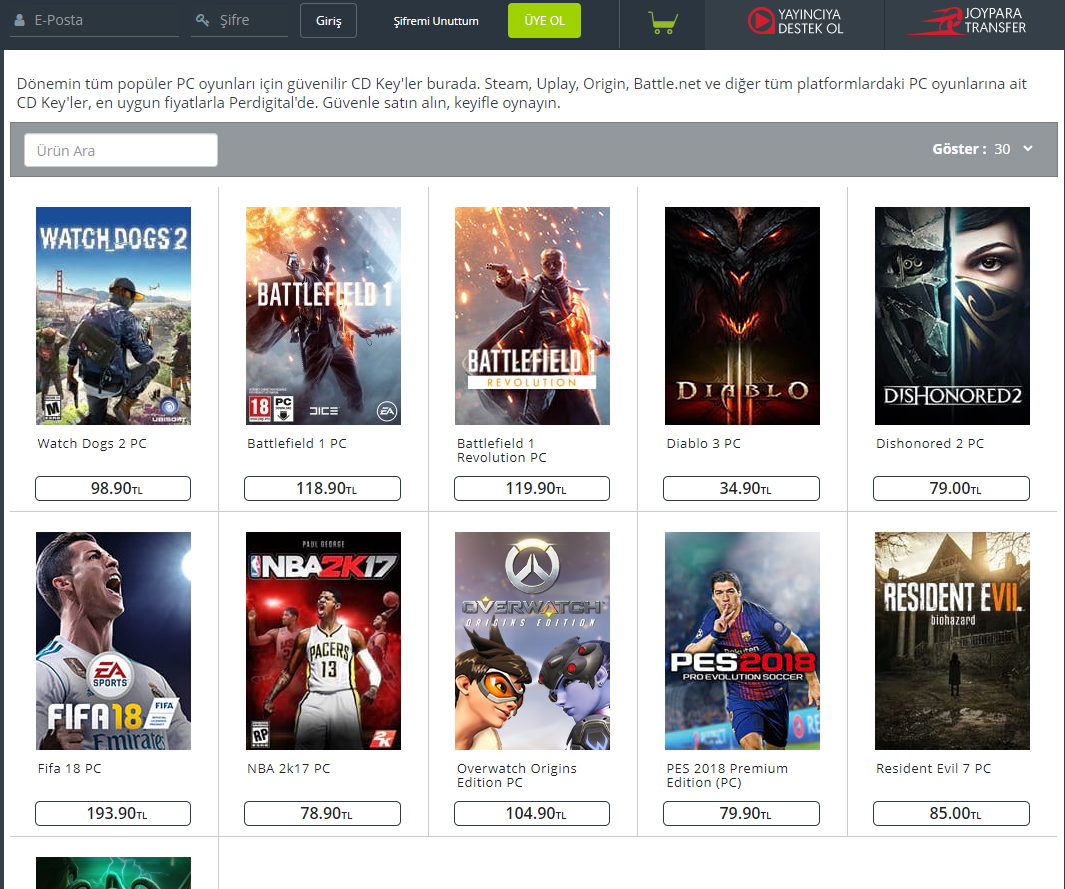Open Joypara Transfer link
The height and width of the screenshot is (889, 1065).
967,21
